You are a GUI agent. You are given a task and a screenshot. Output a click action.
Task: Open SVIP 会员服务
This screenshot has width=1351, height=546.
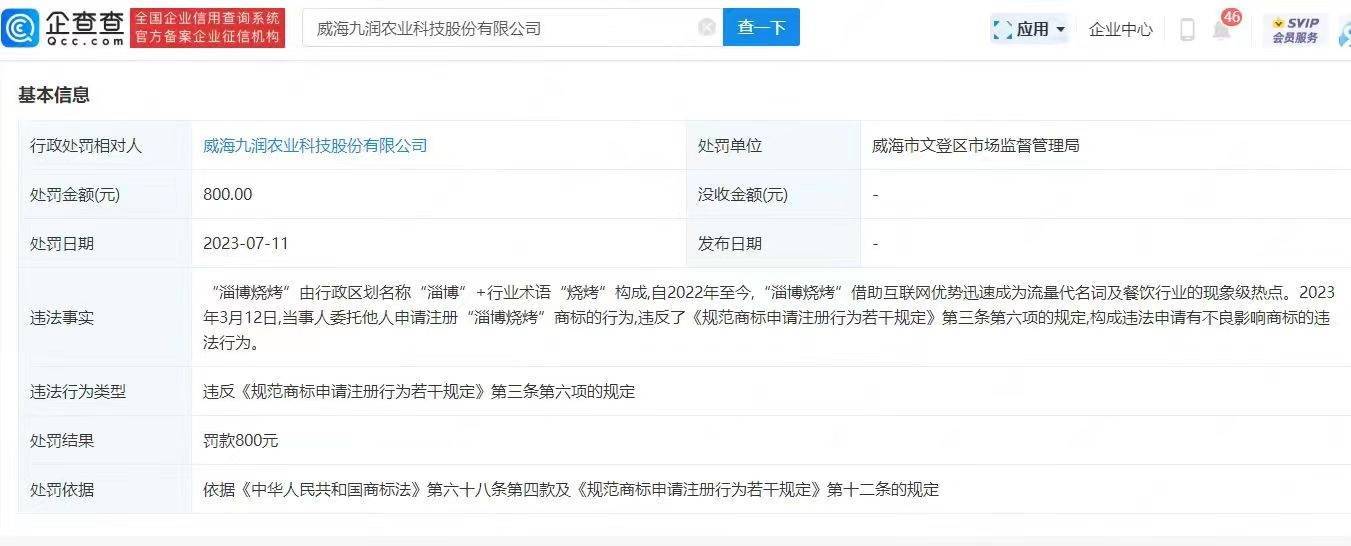1295,30
